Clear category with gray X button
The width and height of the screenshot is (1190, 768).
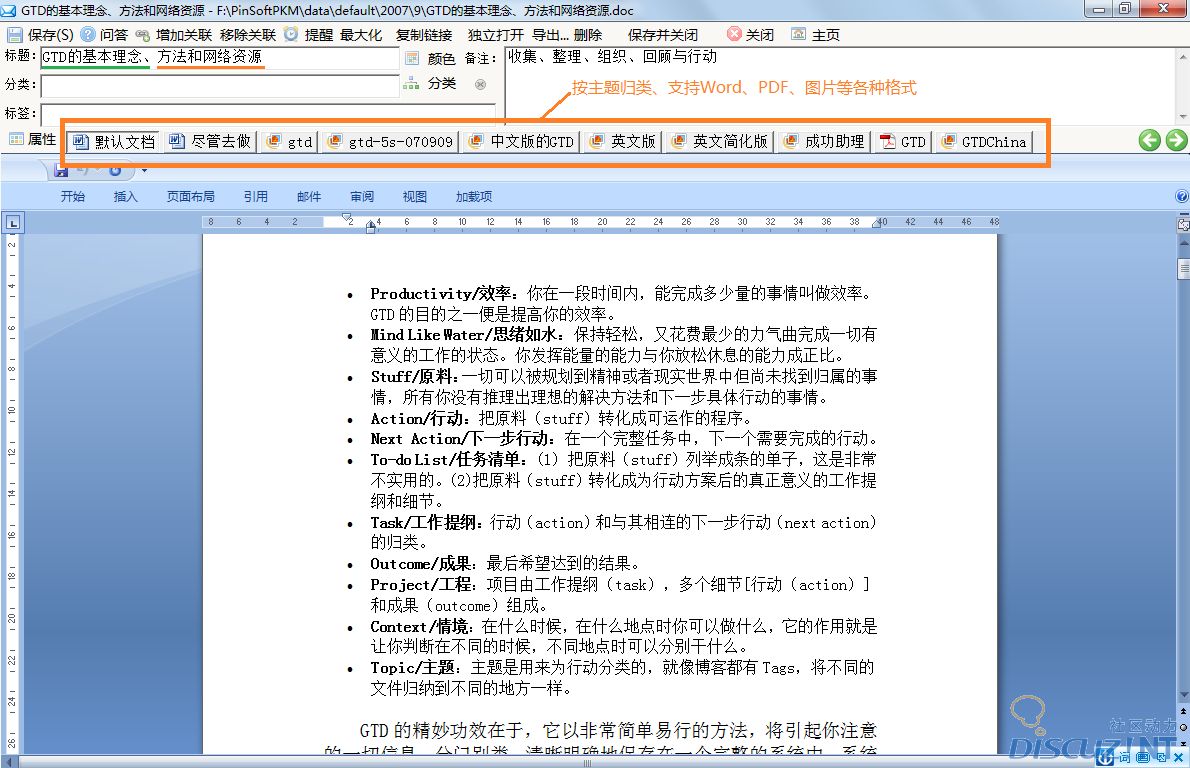(480, 85)
